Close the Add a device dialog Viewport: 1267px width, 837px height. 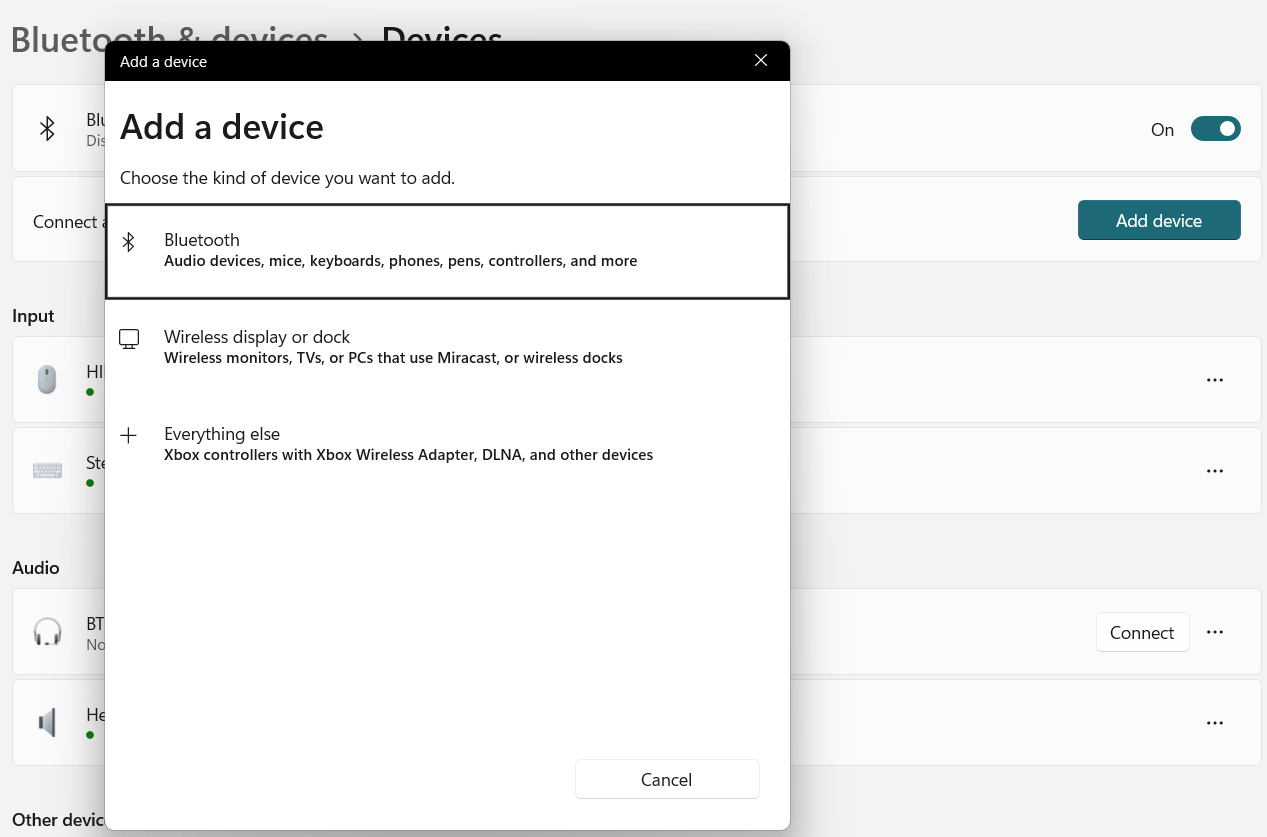coord(761,61)
